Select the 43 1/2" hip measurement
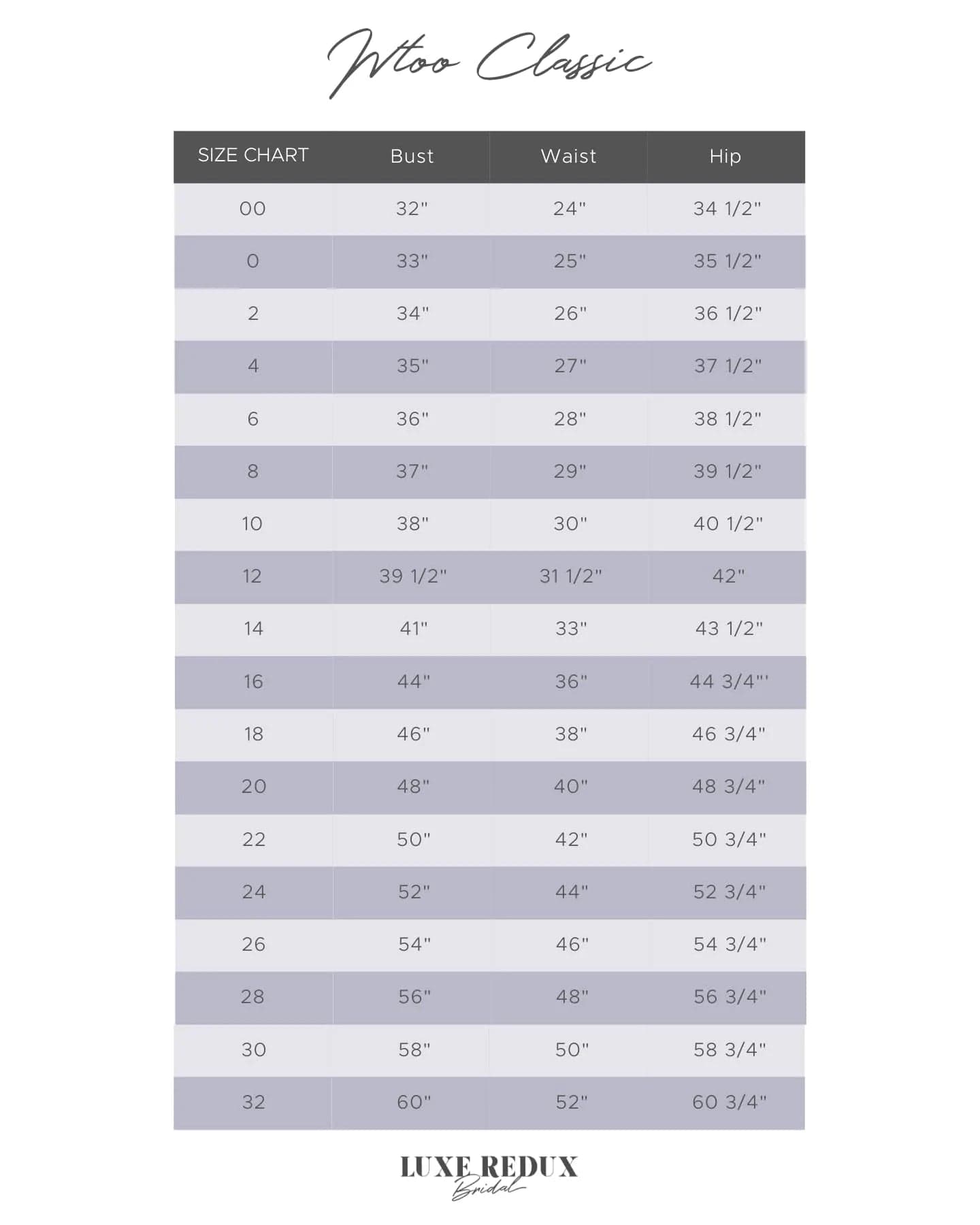This screenshot has width=980, height=1225. [728, 629]
